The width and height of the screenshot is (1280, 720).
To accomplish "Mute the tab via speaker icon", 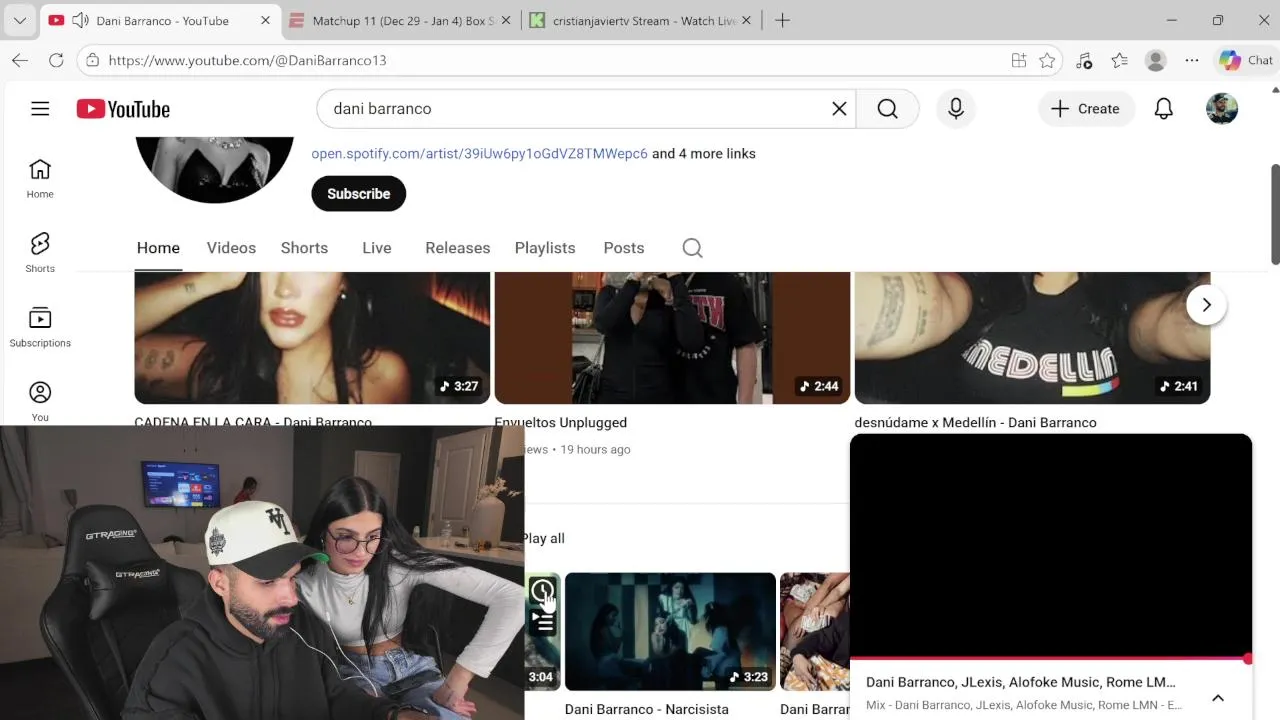I will click(80, 20).
